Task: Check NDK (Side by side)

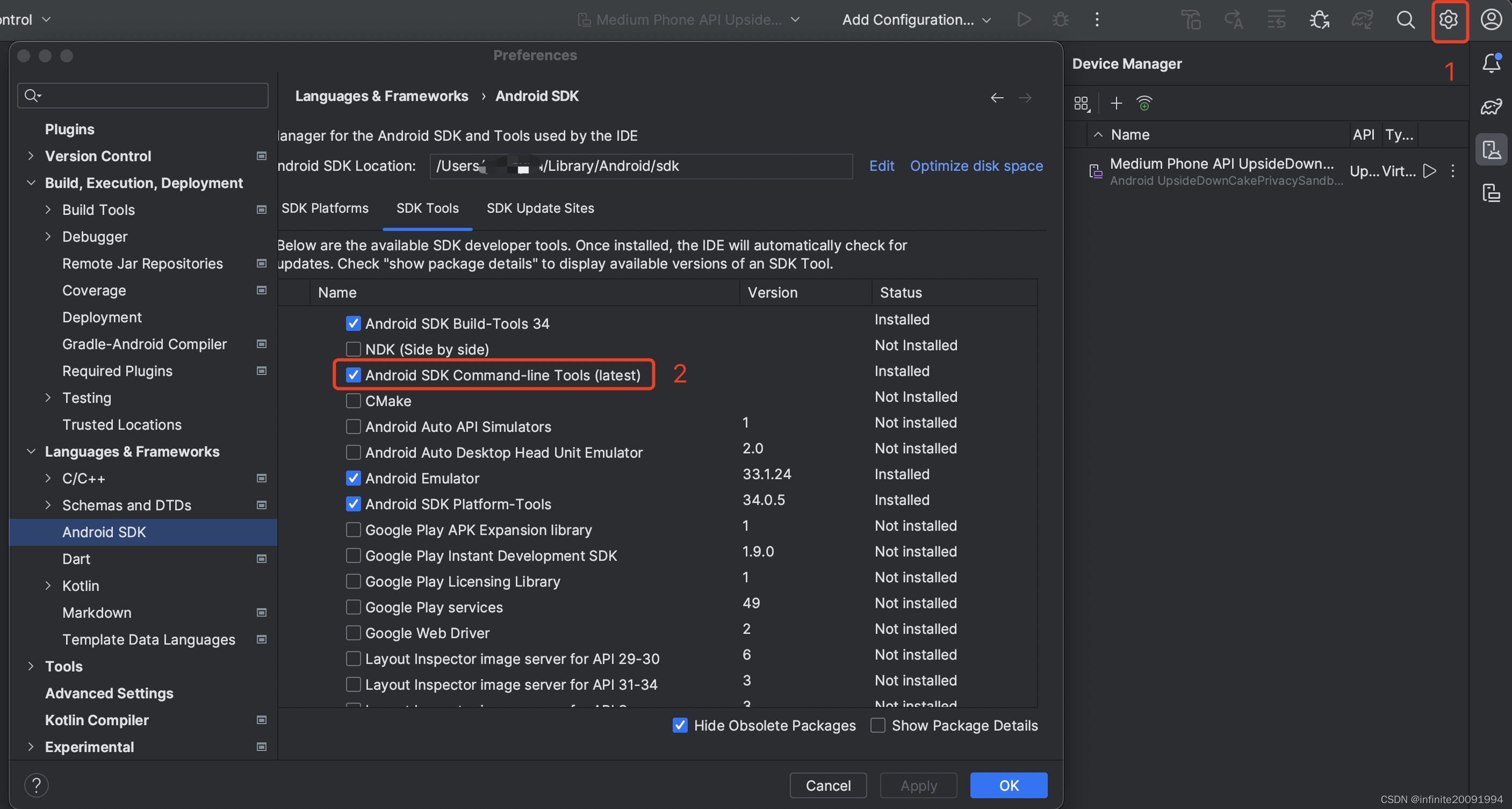Action: click(x=353, y=349)
